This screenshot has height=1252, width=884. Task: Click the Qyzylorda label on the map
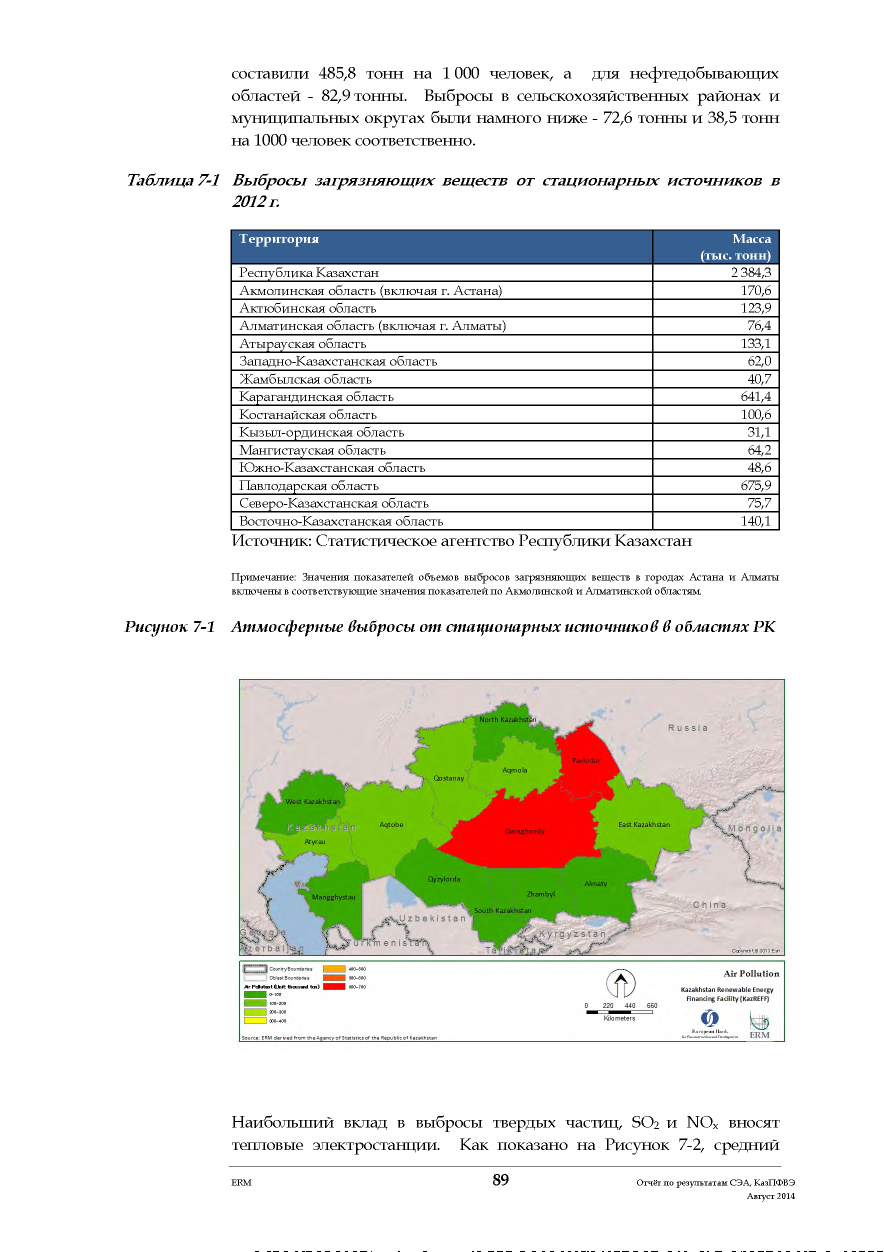[x=444, y=879]
